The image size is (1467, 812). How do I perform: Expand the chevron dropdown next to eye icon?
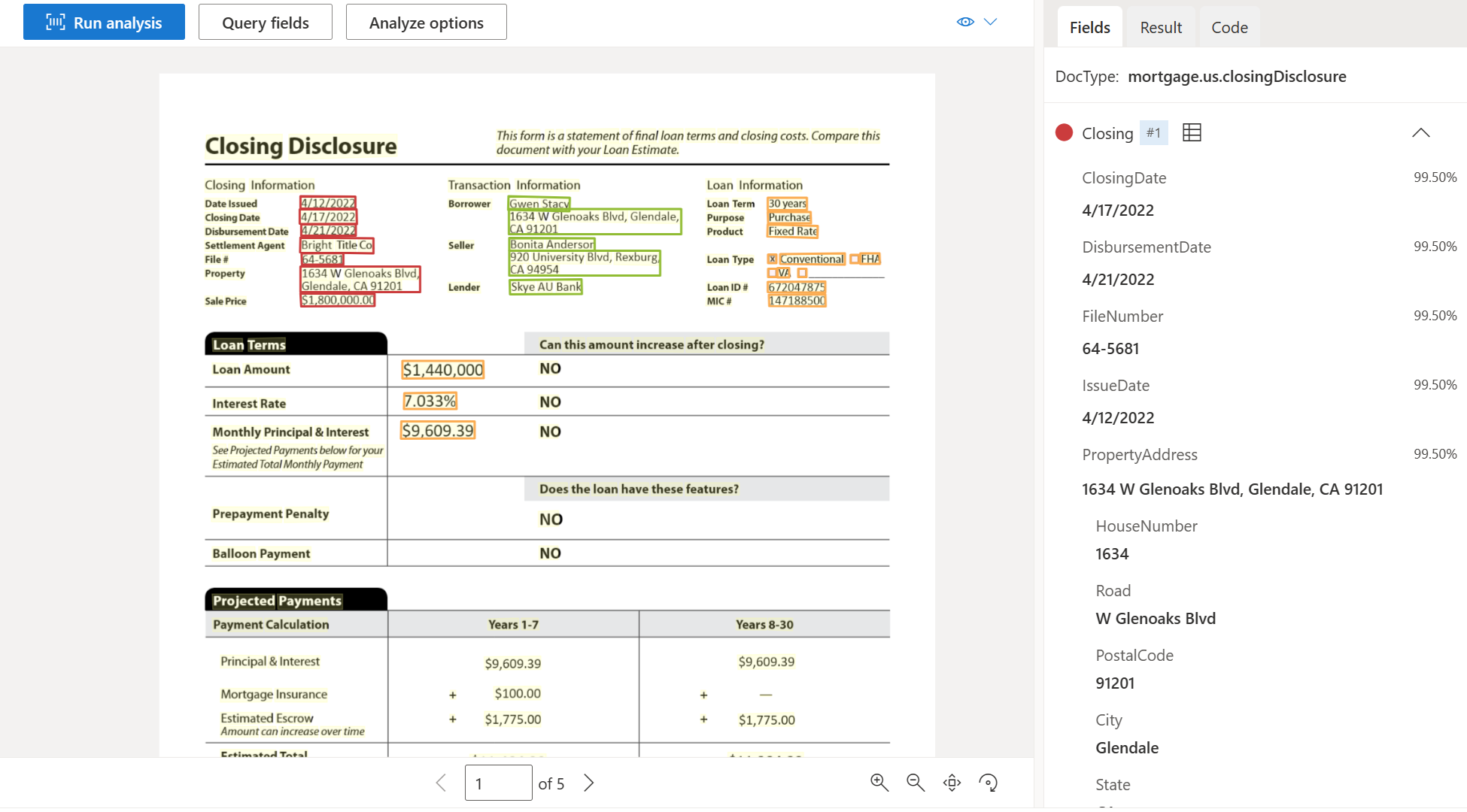point(991,22)
